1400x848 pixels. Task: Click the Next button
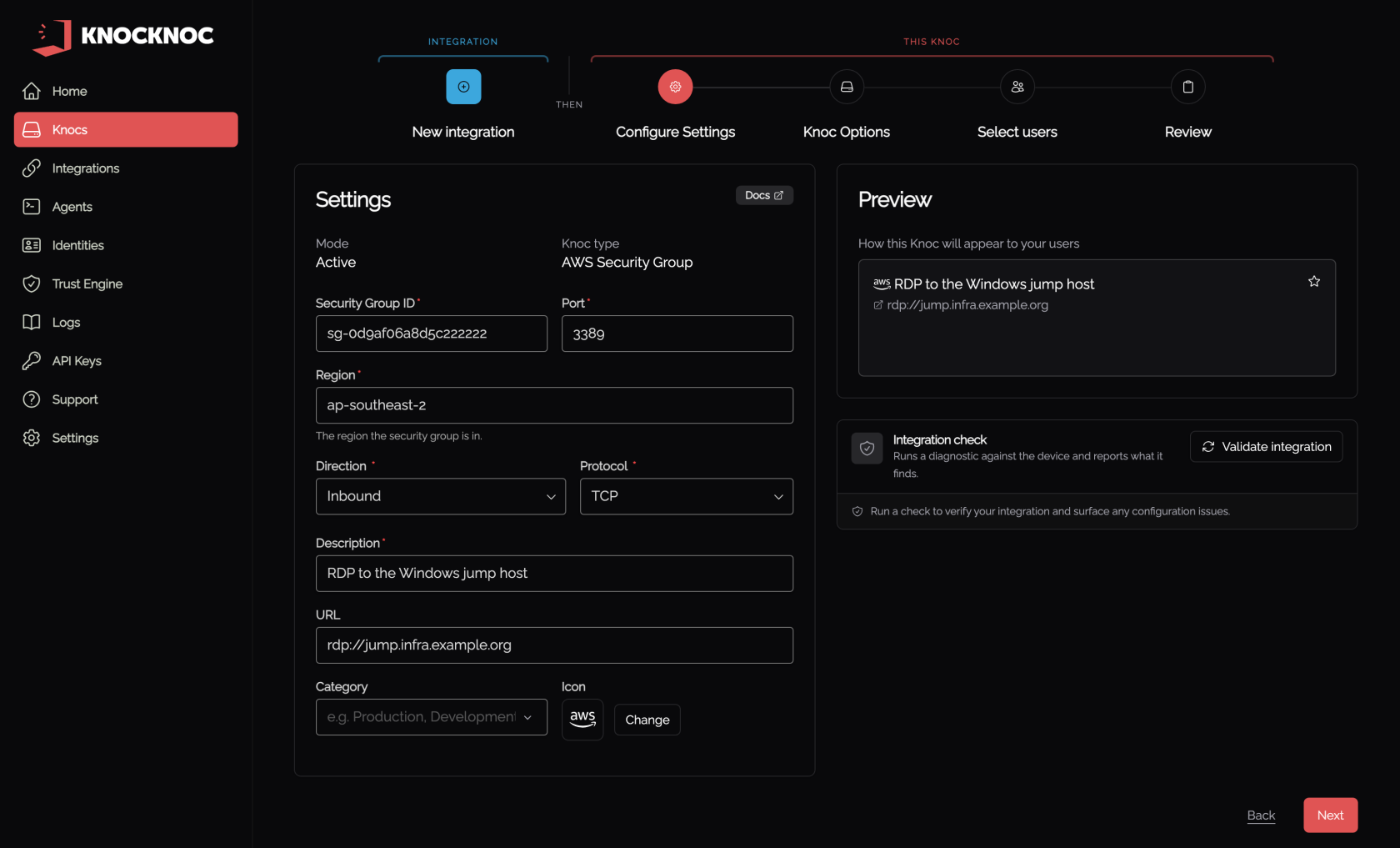click(x=1330, y=815)
